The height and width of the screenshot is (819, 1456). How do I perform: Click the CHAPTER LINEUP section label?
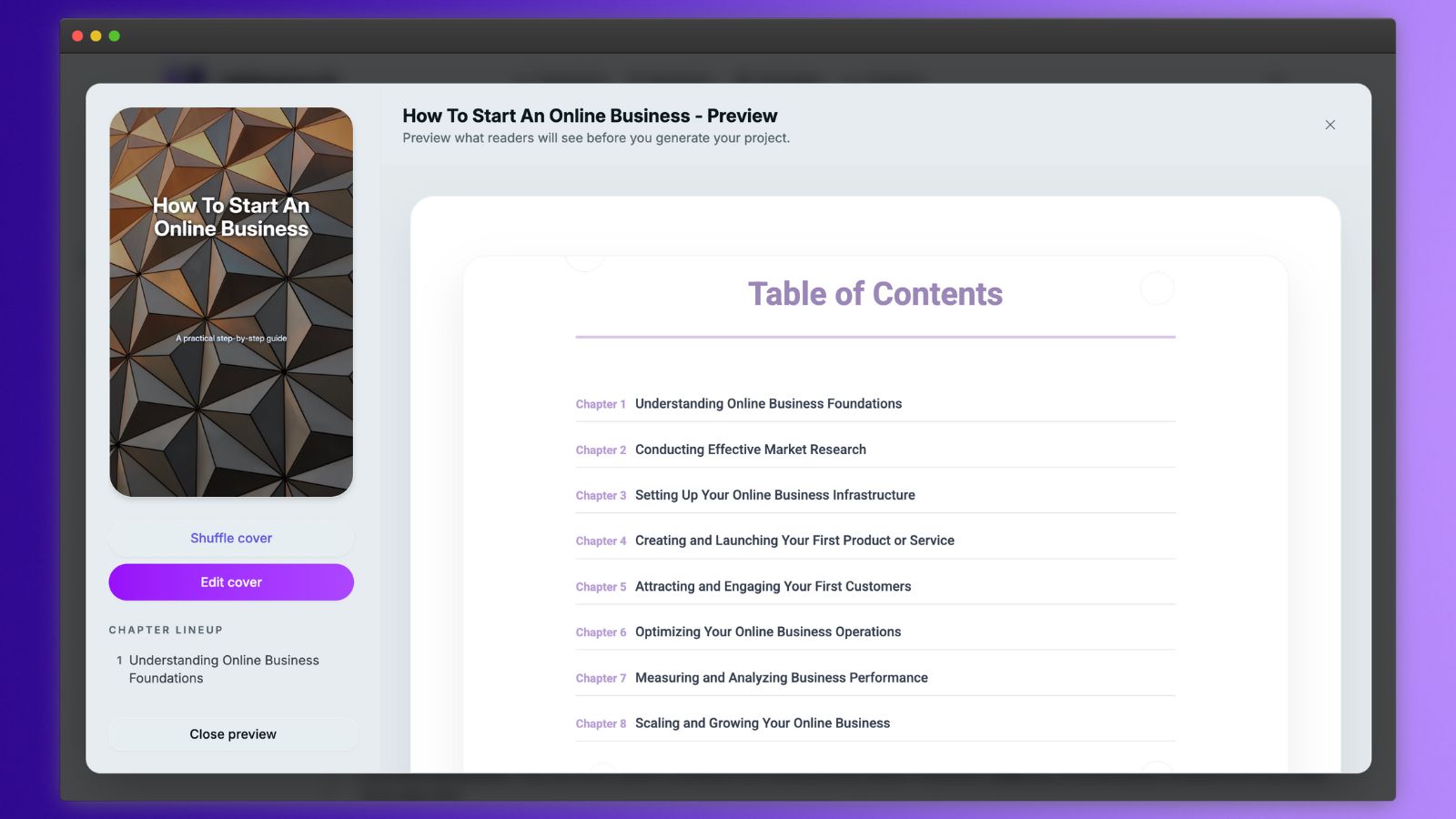coord(166,630)
